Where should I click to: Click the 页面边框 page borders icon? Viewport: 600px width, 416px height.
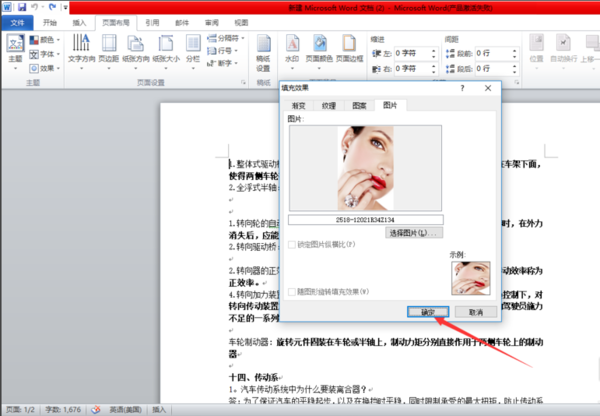pos(348,47)
